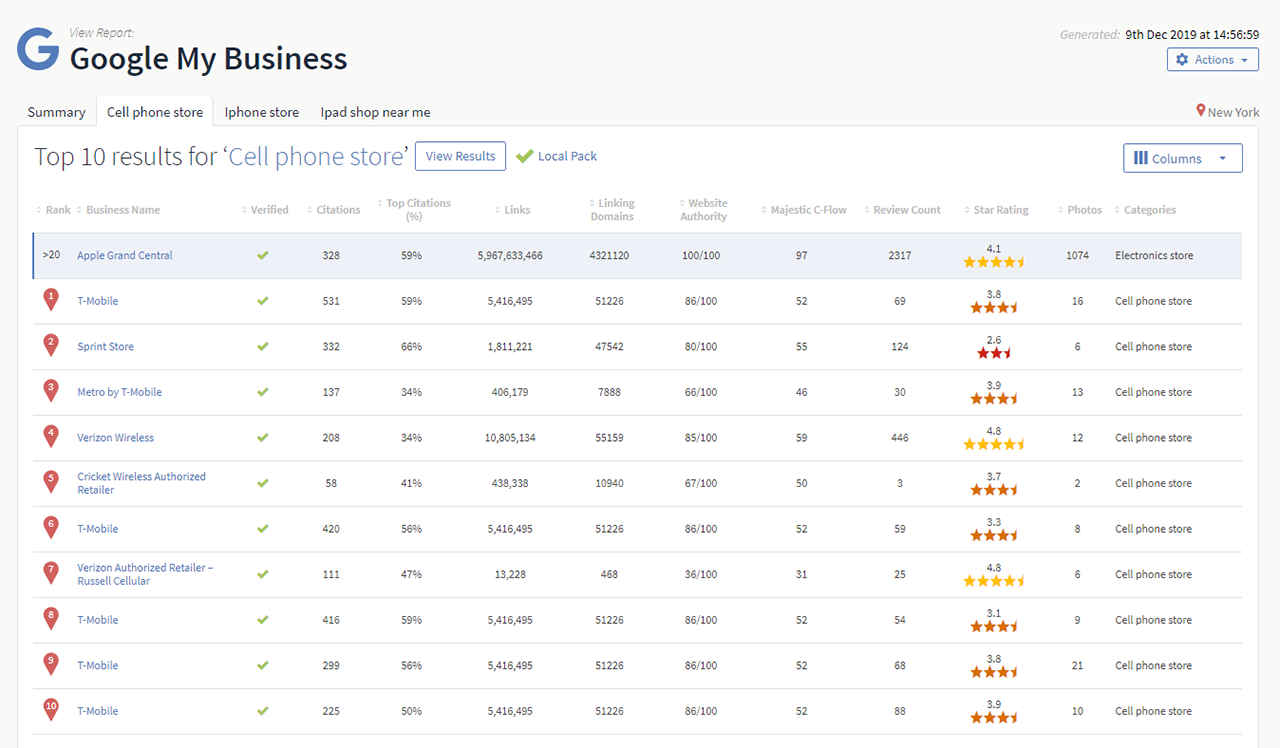Click the red rank pin for T-Mobile rank 1

tap(51, 297)
